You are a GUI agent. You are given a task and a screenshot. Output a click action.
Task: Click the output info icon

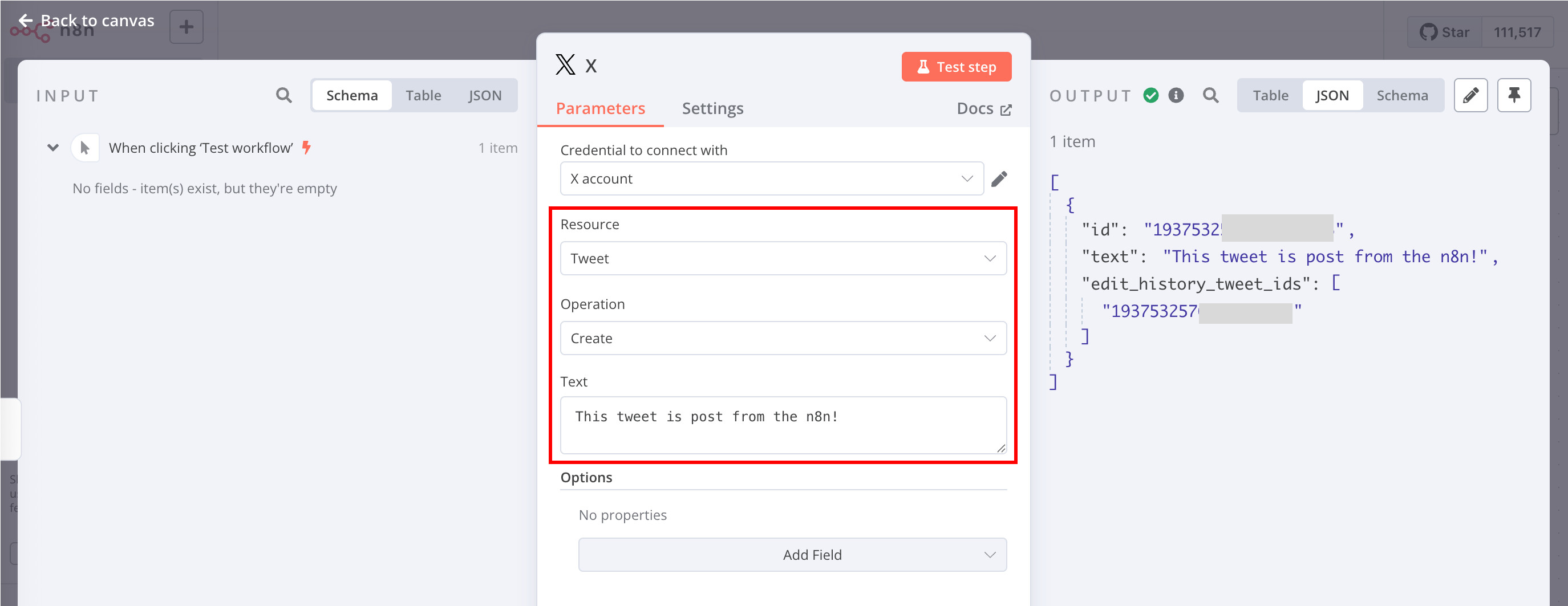click(x=1176, y=96)
